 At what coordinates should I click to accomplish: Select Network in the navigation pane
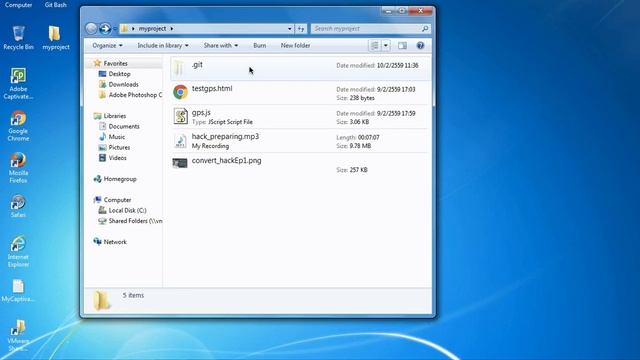tap(115, 242)
